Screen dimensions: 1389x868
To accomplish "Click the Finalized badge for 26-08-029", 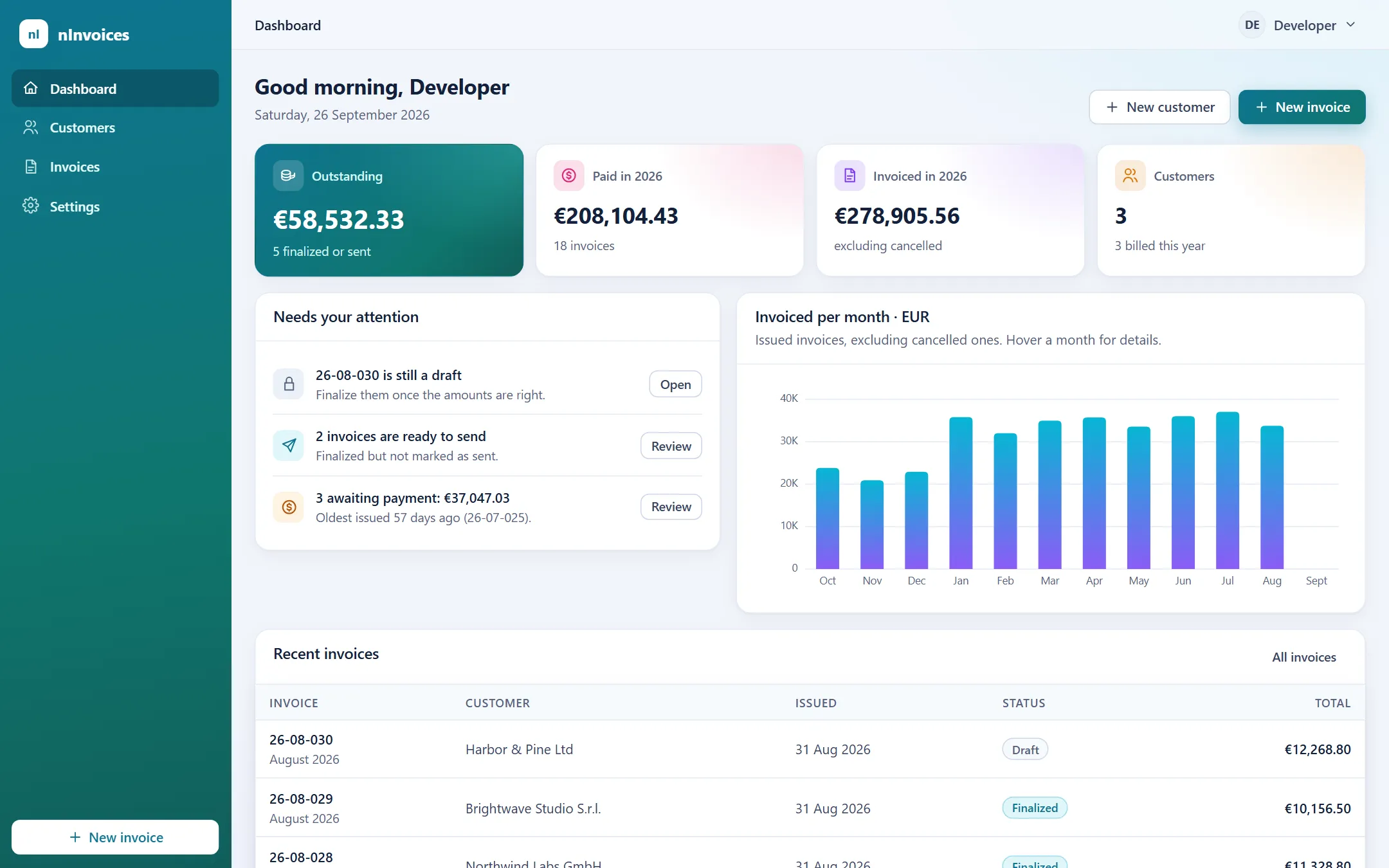I will click(x=1035, y=808).
